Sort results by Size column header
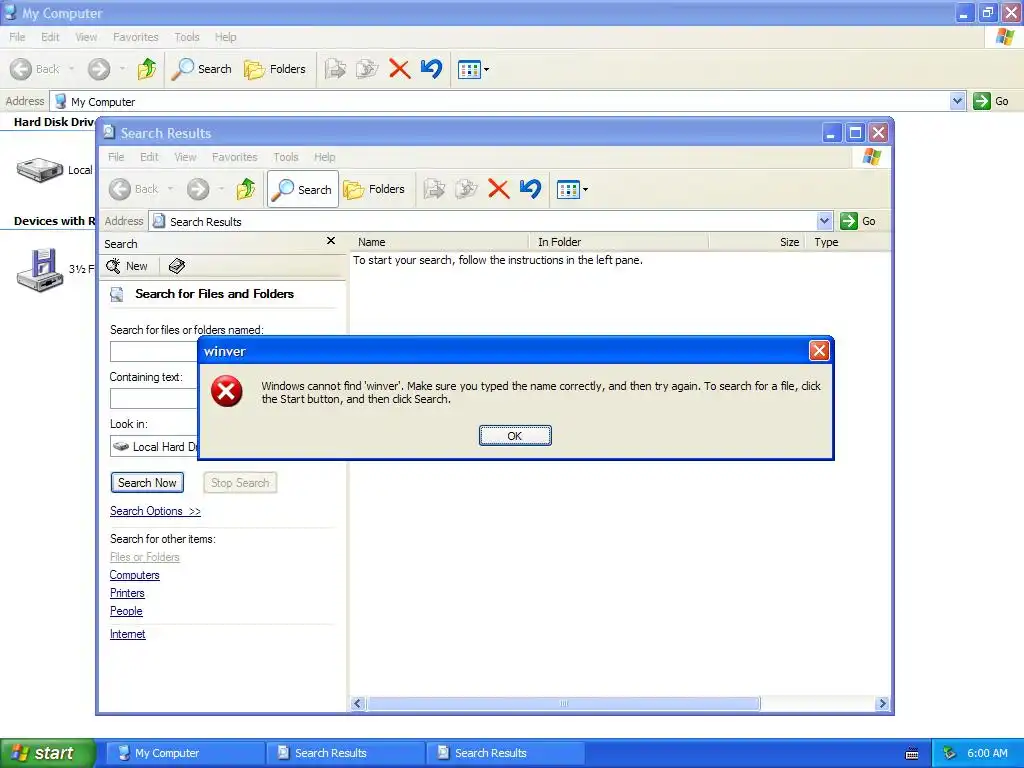 pyautogui.click(x=758, y=242)
